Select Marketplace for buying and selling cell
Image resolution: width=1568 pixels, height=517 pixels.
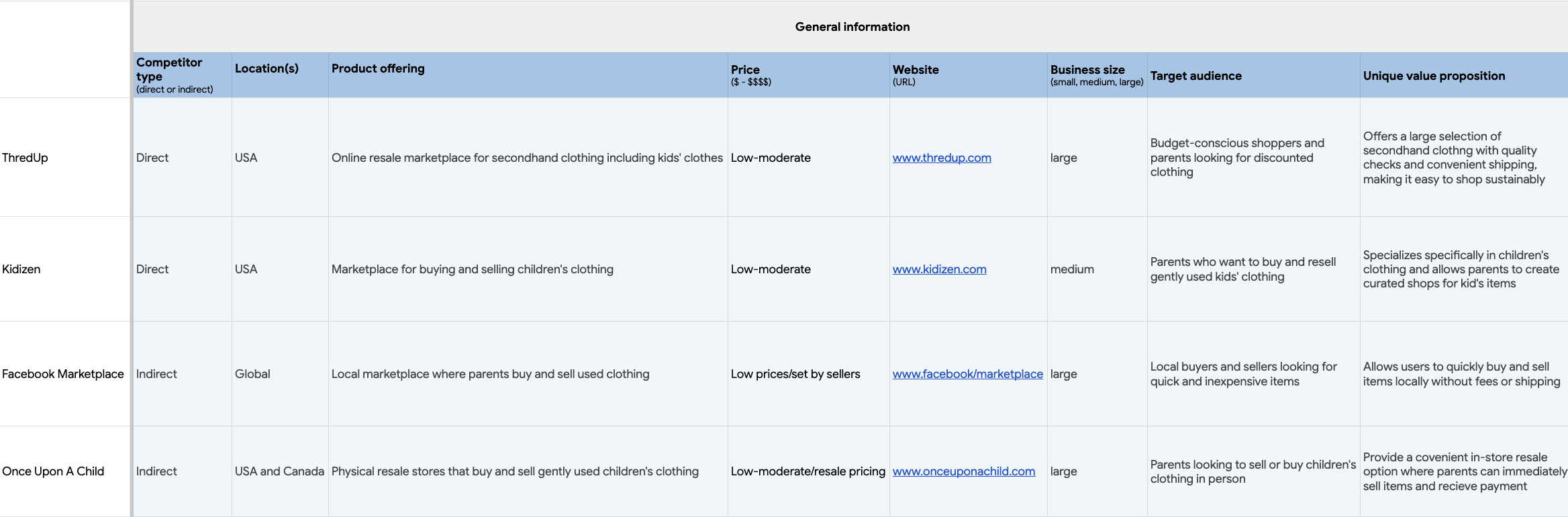(528, 269)
